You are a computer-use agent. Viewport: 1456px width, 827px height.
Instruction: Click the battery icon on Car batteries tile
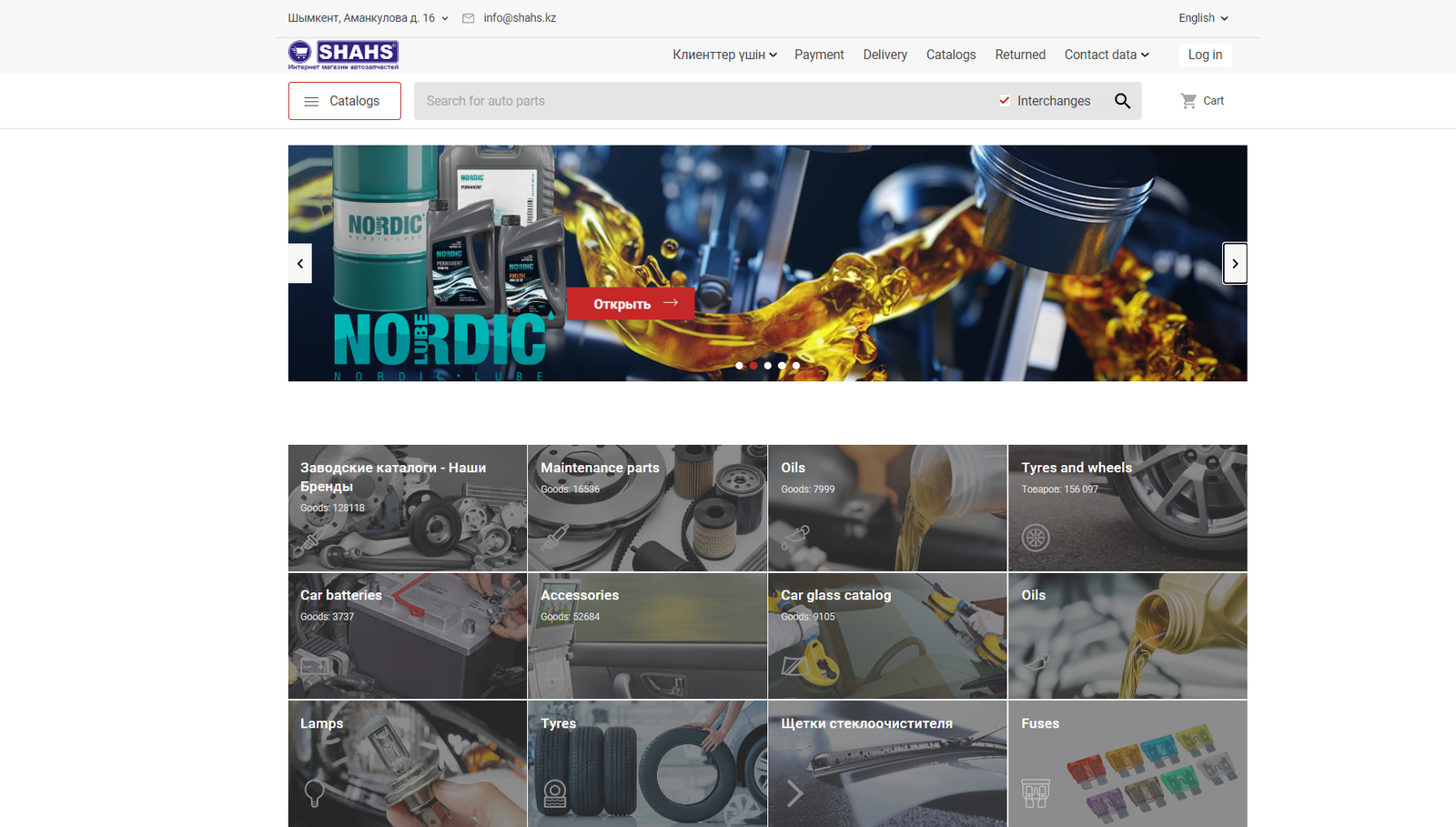pos(317,665)
